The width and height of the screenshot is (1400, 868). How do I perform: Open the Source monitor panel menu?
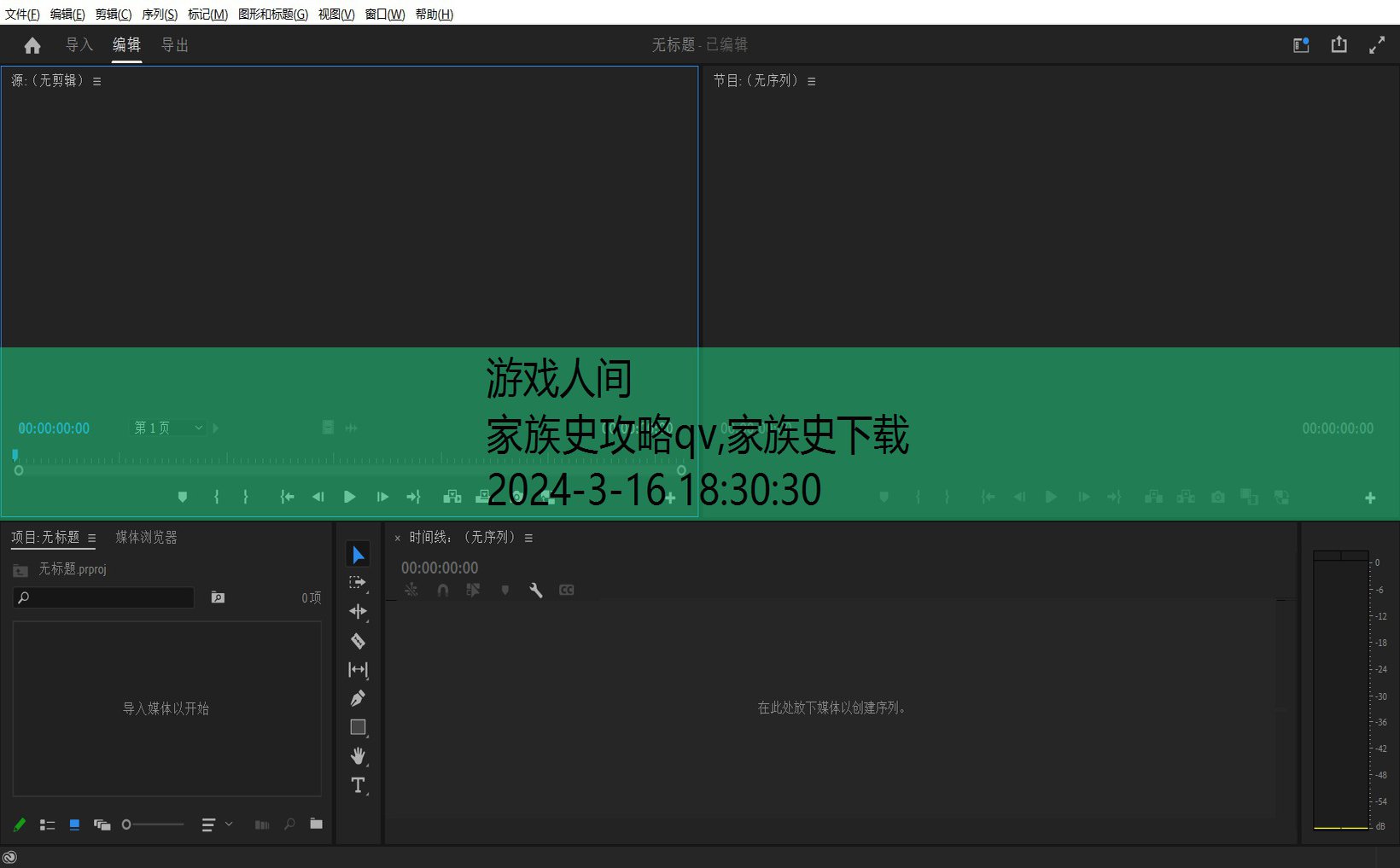(x=96, y=82)
